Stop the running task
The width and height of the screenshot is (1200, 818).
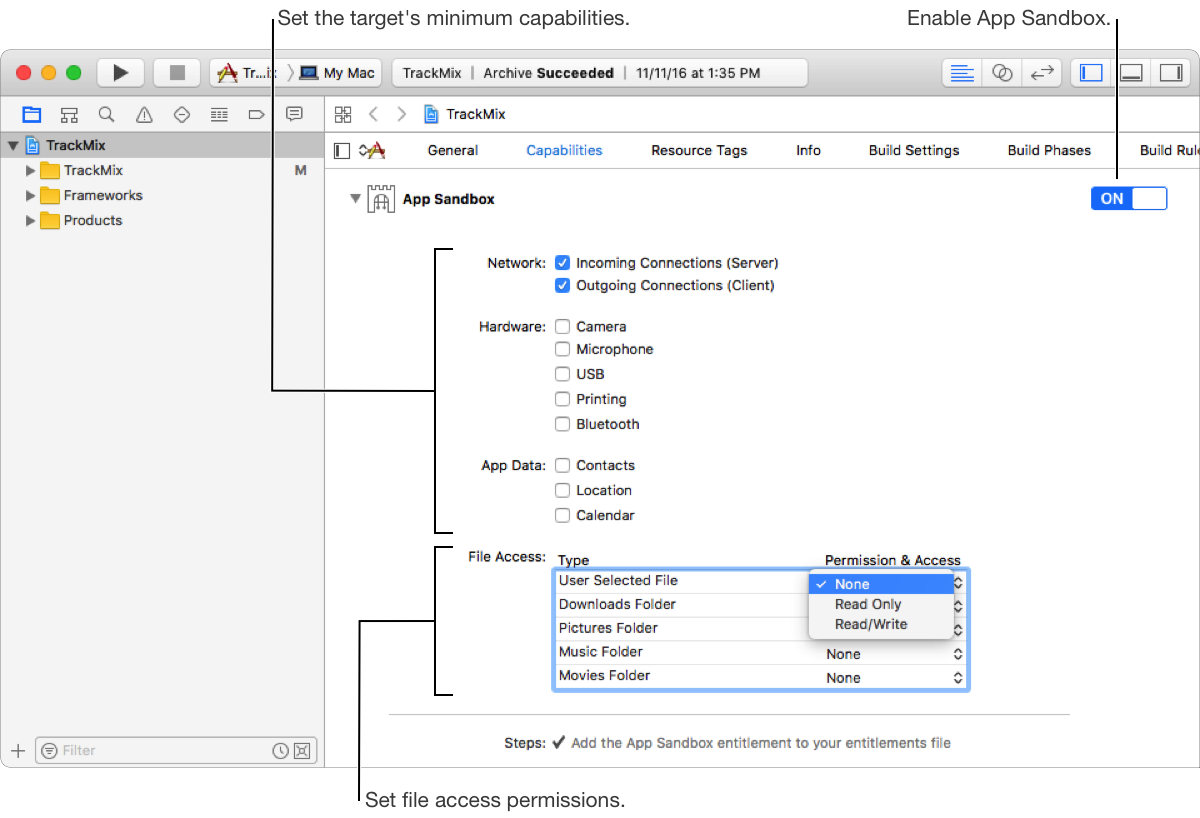[177, 73]
